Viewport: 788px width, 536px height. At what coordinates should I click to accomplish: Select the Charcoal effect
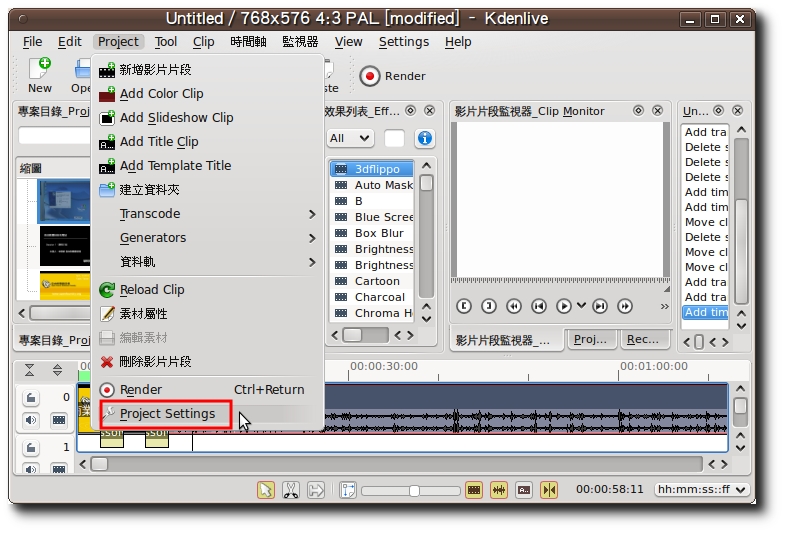click(372, 297)
